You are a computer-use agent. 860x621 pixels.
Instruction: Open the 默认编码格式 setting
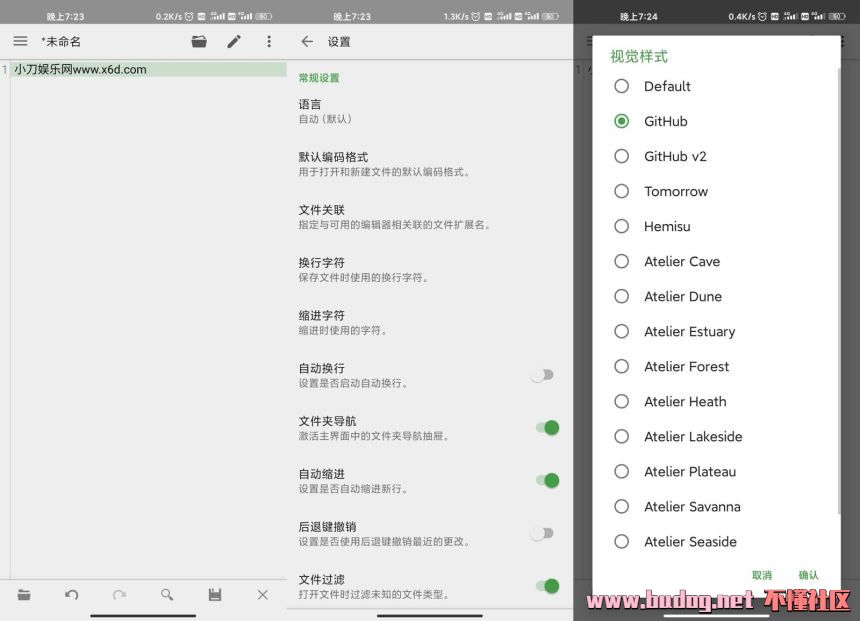(400, 164)
